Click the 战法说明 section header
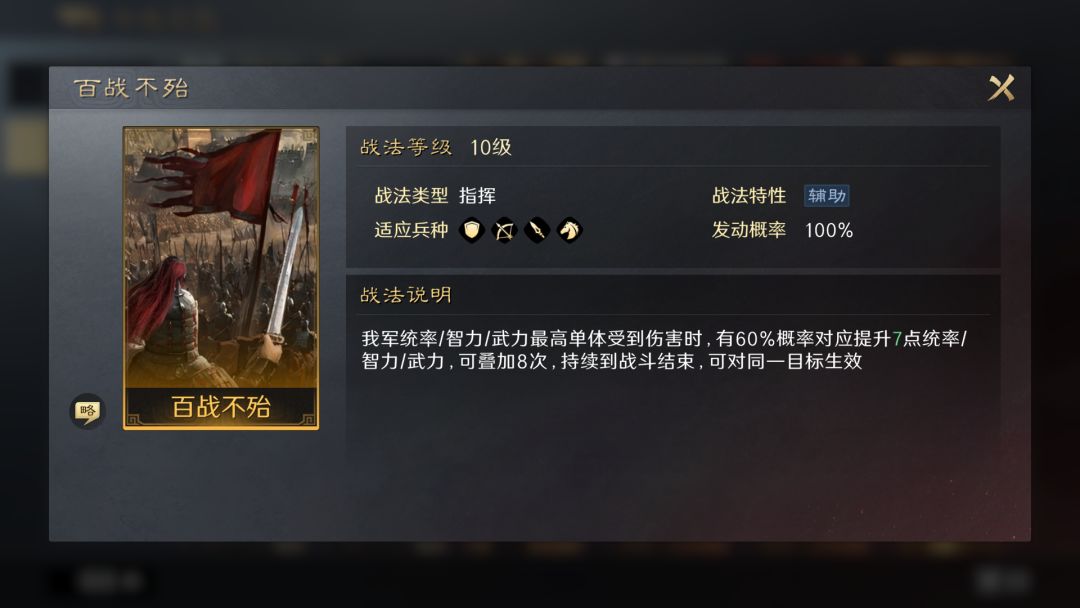This screenshot has height=608, width=1080. pos(406,295)
